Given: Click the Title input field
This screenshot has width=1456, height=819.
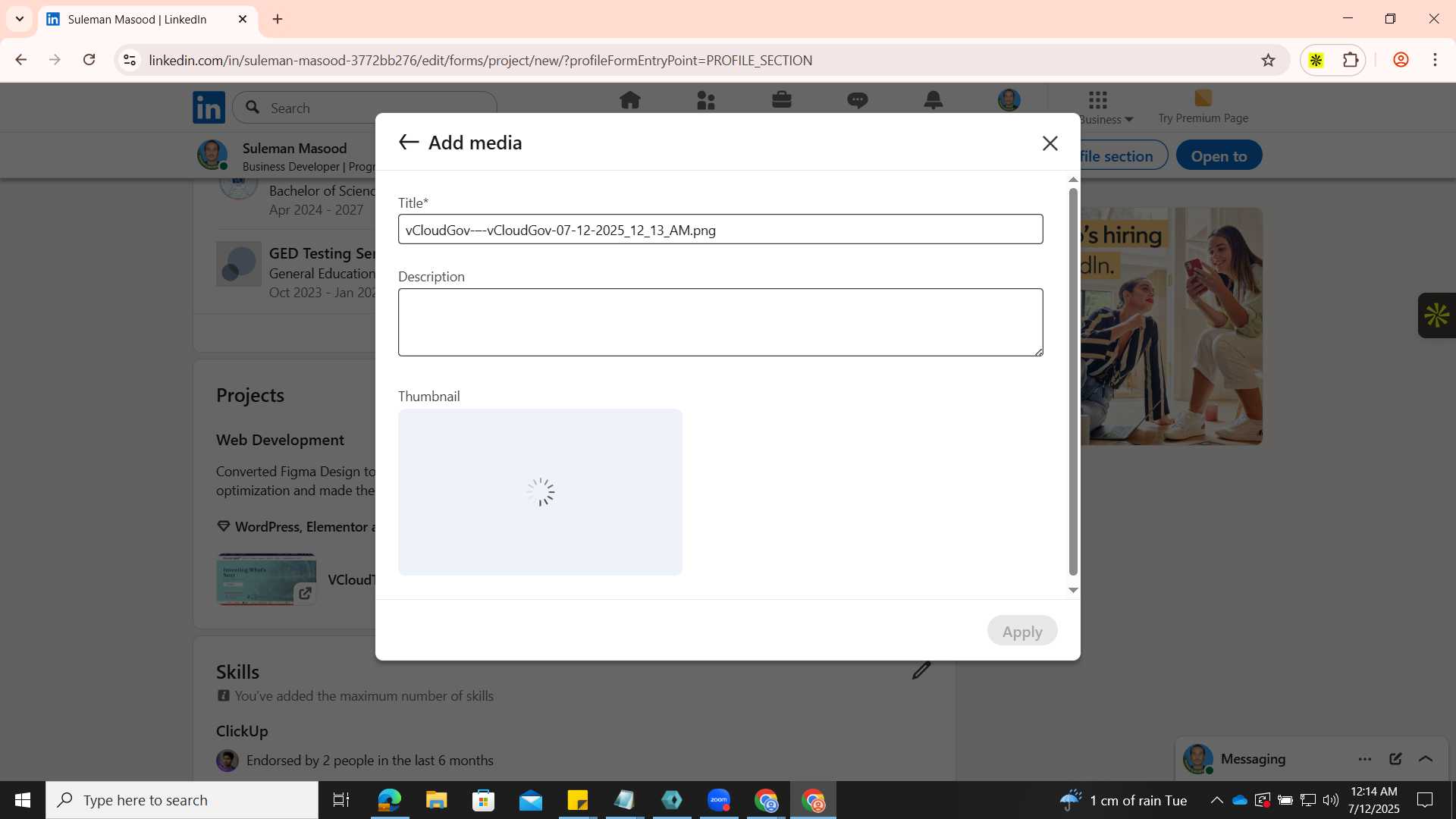Looking at the screenshot, I should (720, 229).
